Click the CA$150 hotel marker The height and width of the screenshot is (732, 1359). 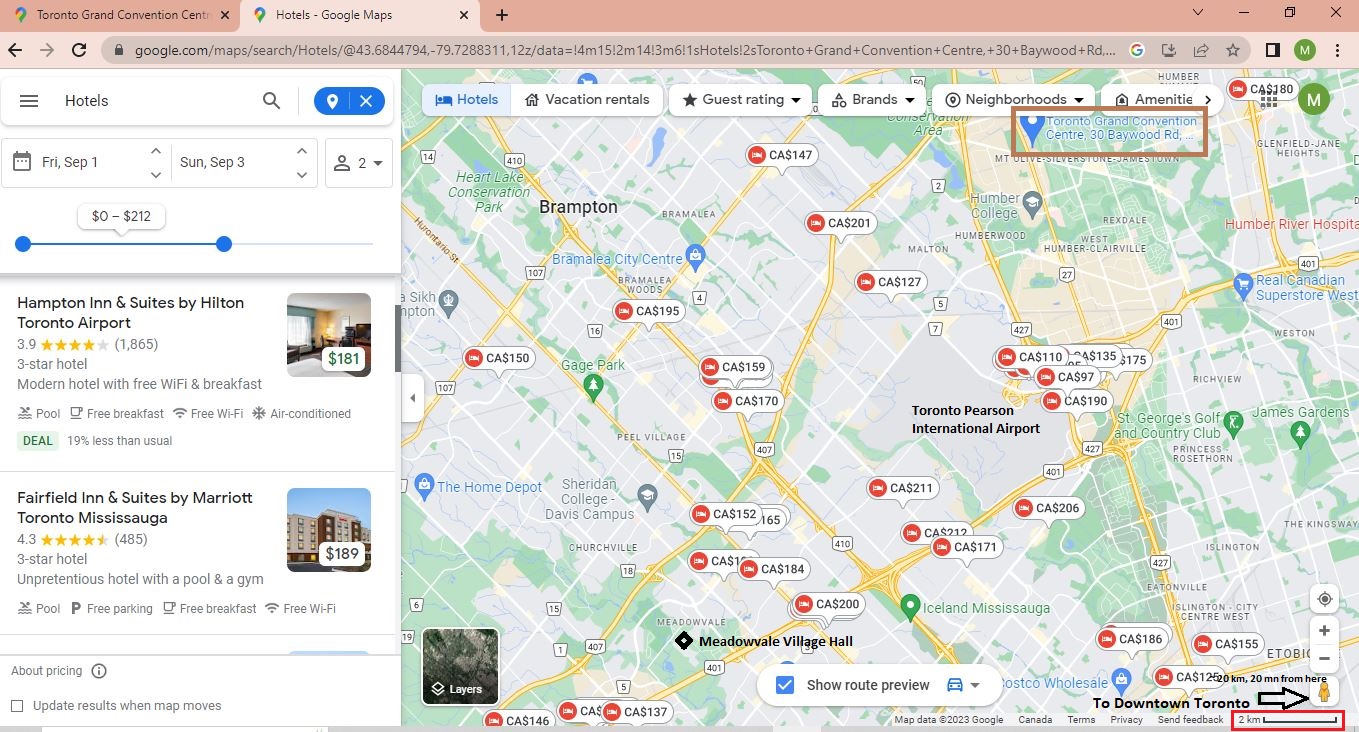coord(498,358)
